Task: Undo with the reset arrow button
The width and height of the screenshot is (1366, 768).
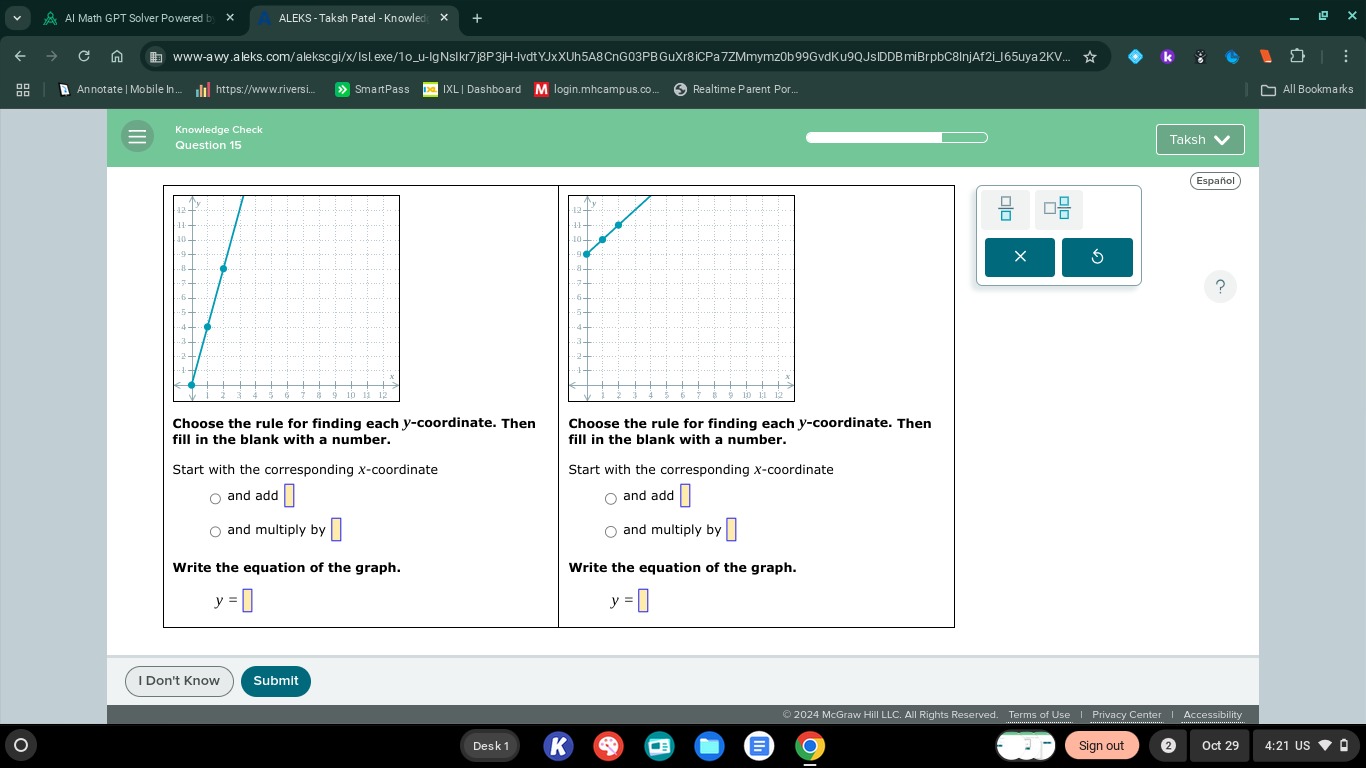Action: pyautogui.click(x=1097, y=257)
